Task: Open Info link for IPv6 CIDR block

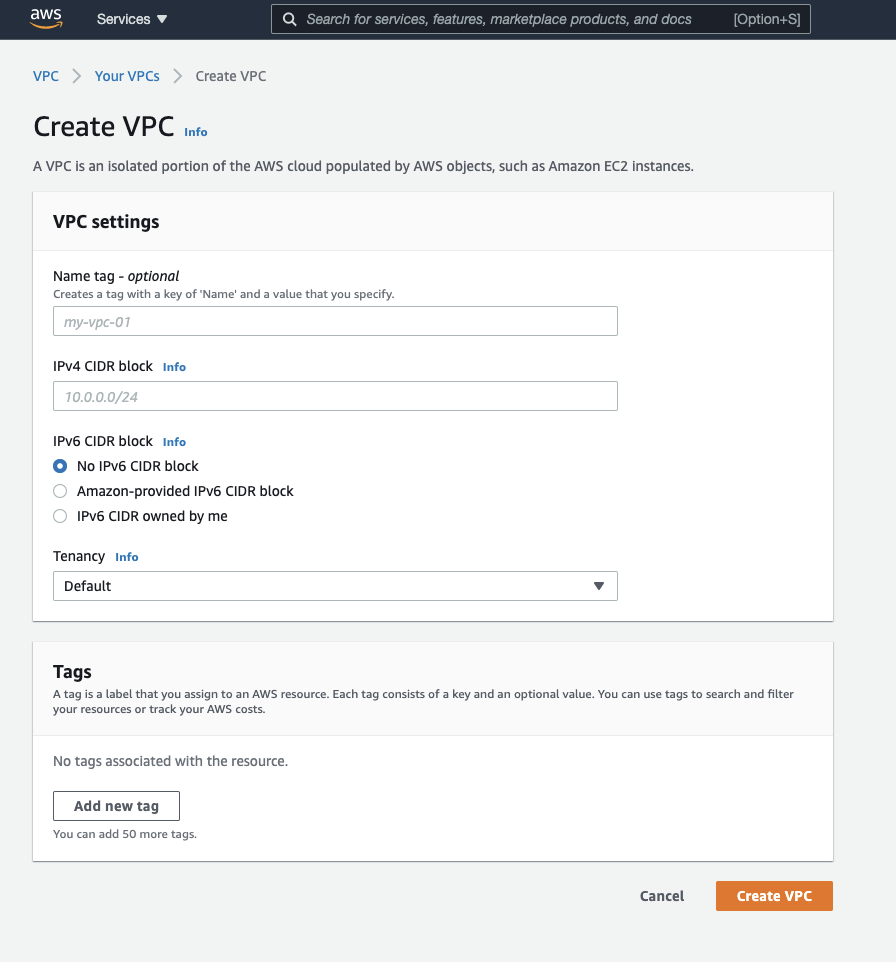Action: click(174, 442)
